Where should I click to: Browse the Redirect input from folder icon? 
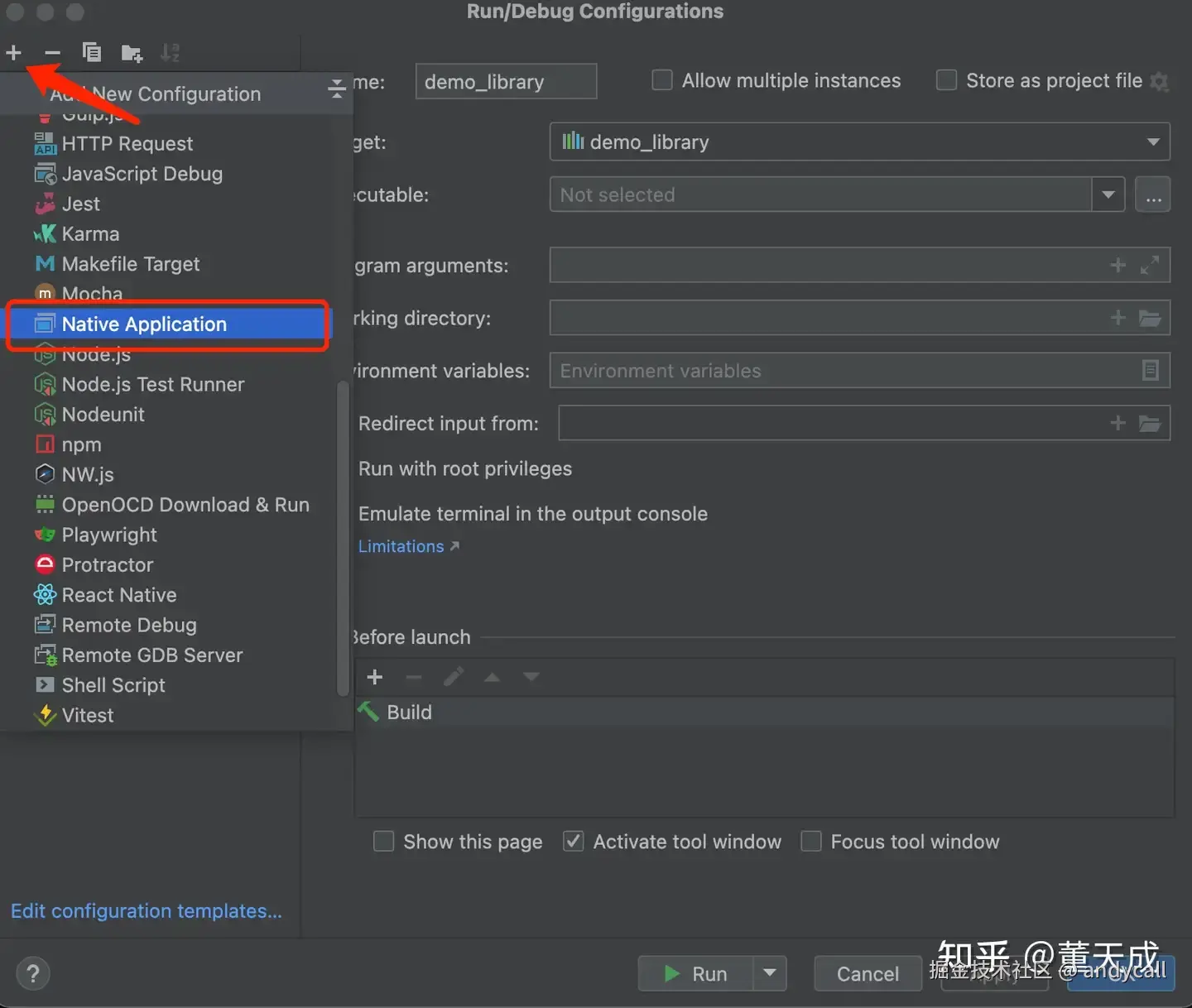pyautogui.click(x=1150, y=424)
